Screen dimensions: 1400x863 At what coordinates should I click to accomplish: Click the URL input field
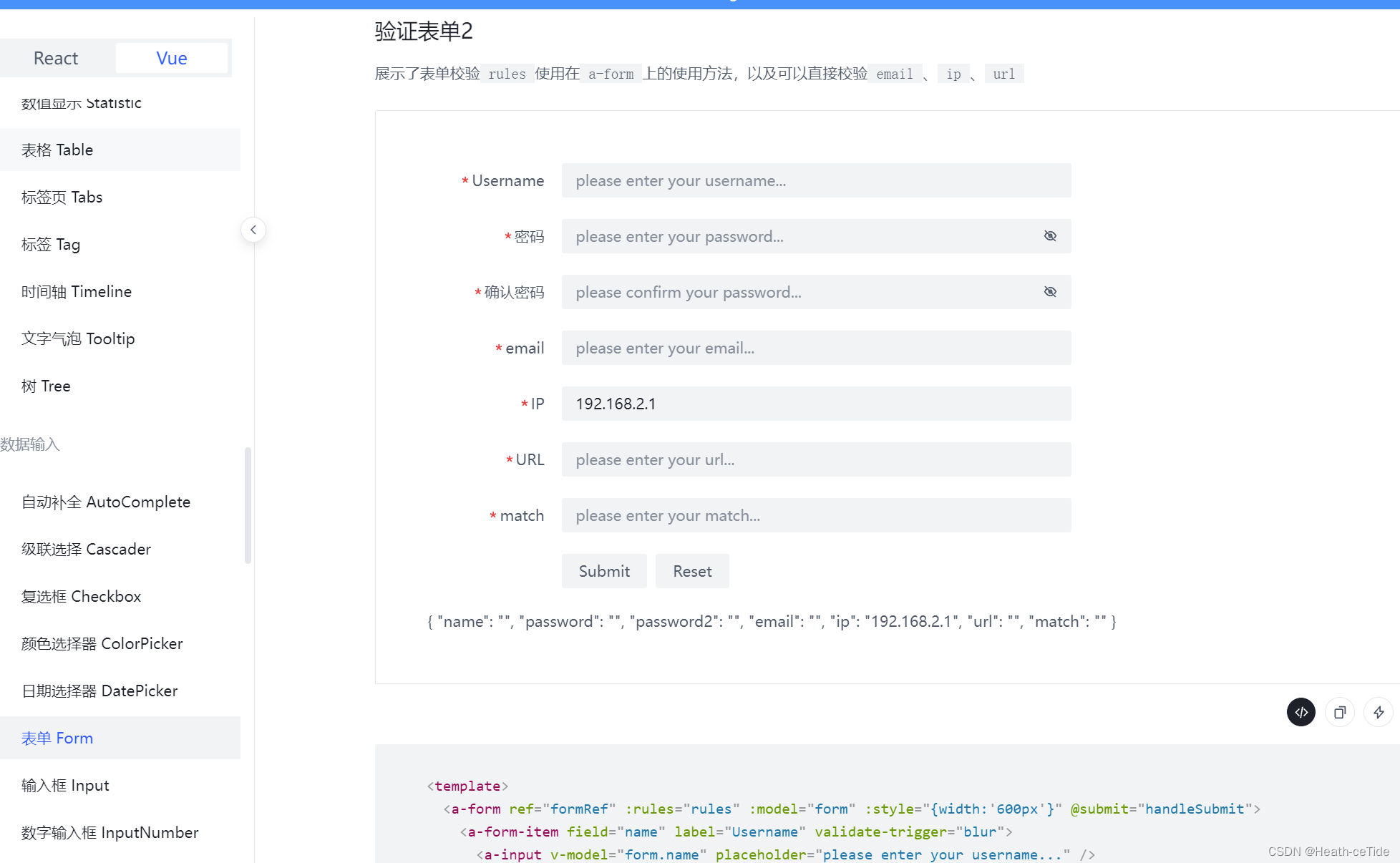(x=816, y=459)
